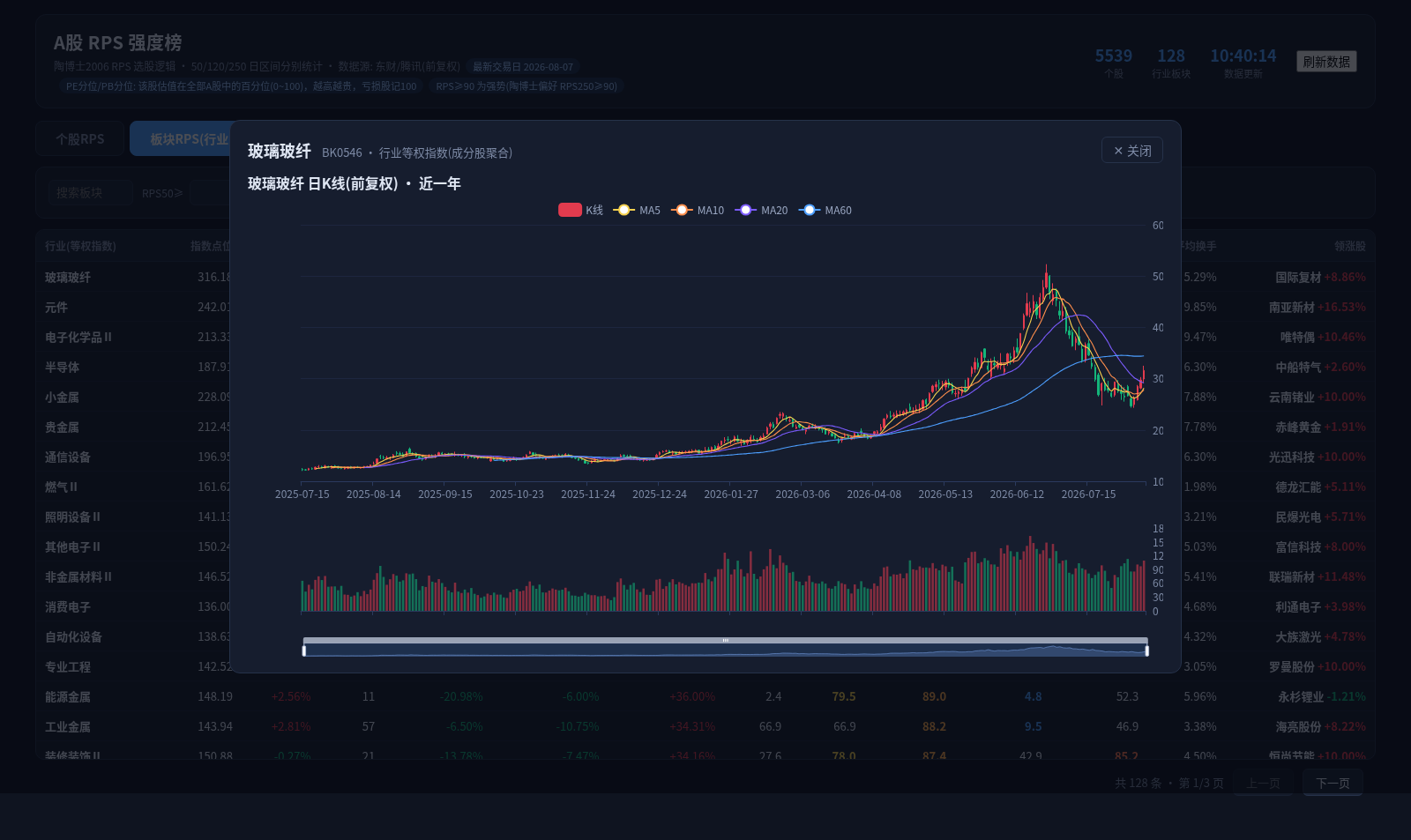Click leading stock 联瑞新材
Viewport: 1411px width, 840px height.
point(1292,577)
